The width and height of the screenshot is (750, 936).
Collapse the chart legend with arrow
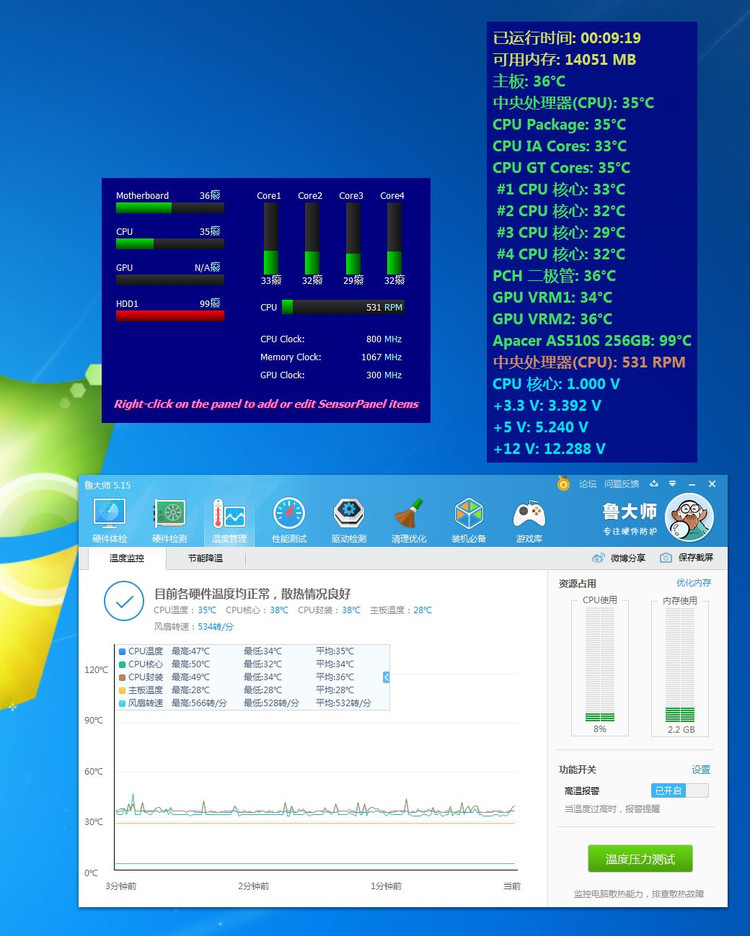pyautogui.click(x=386, y=677)
